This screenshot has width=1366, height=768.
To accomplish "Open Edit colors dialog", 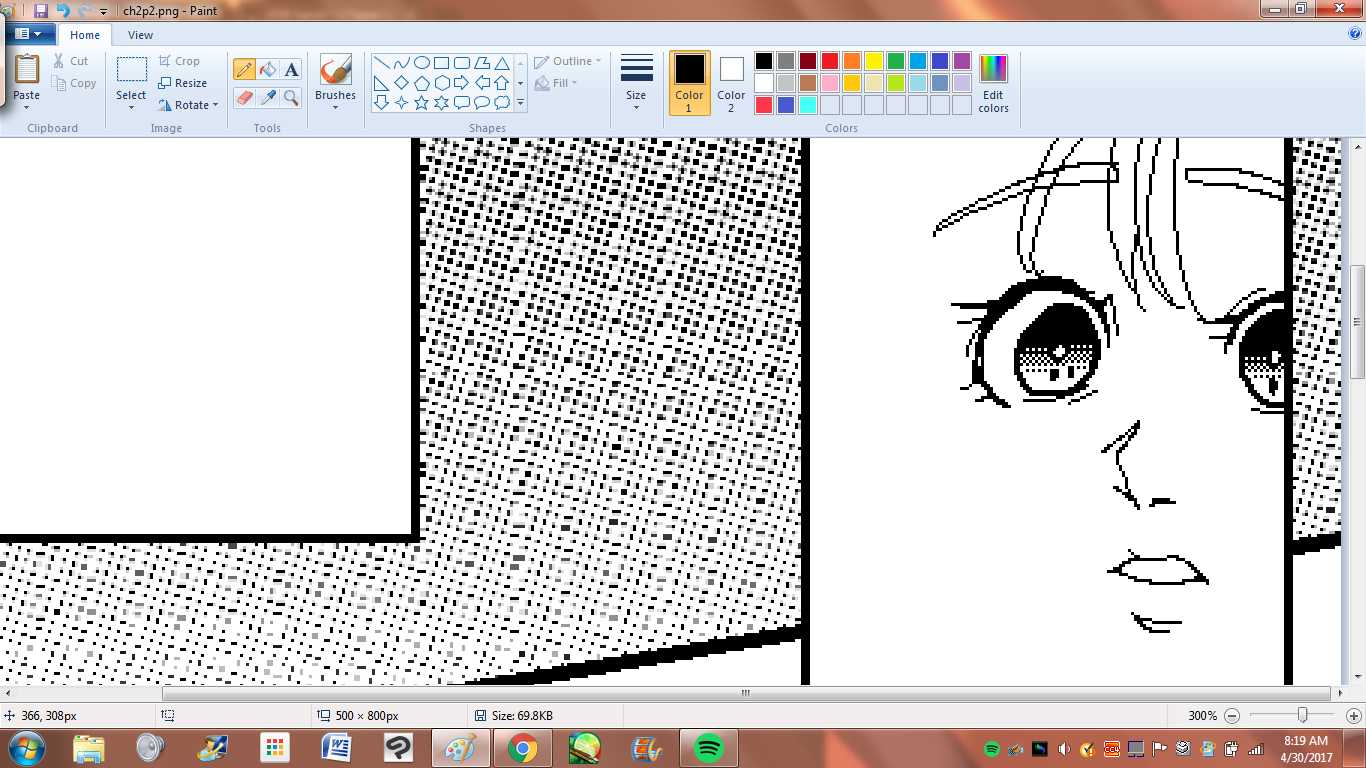I will (x=993, y=83).
